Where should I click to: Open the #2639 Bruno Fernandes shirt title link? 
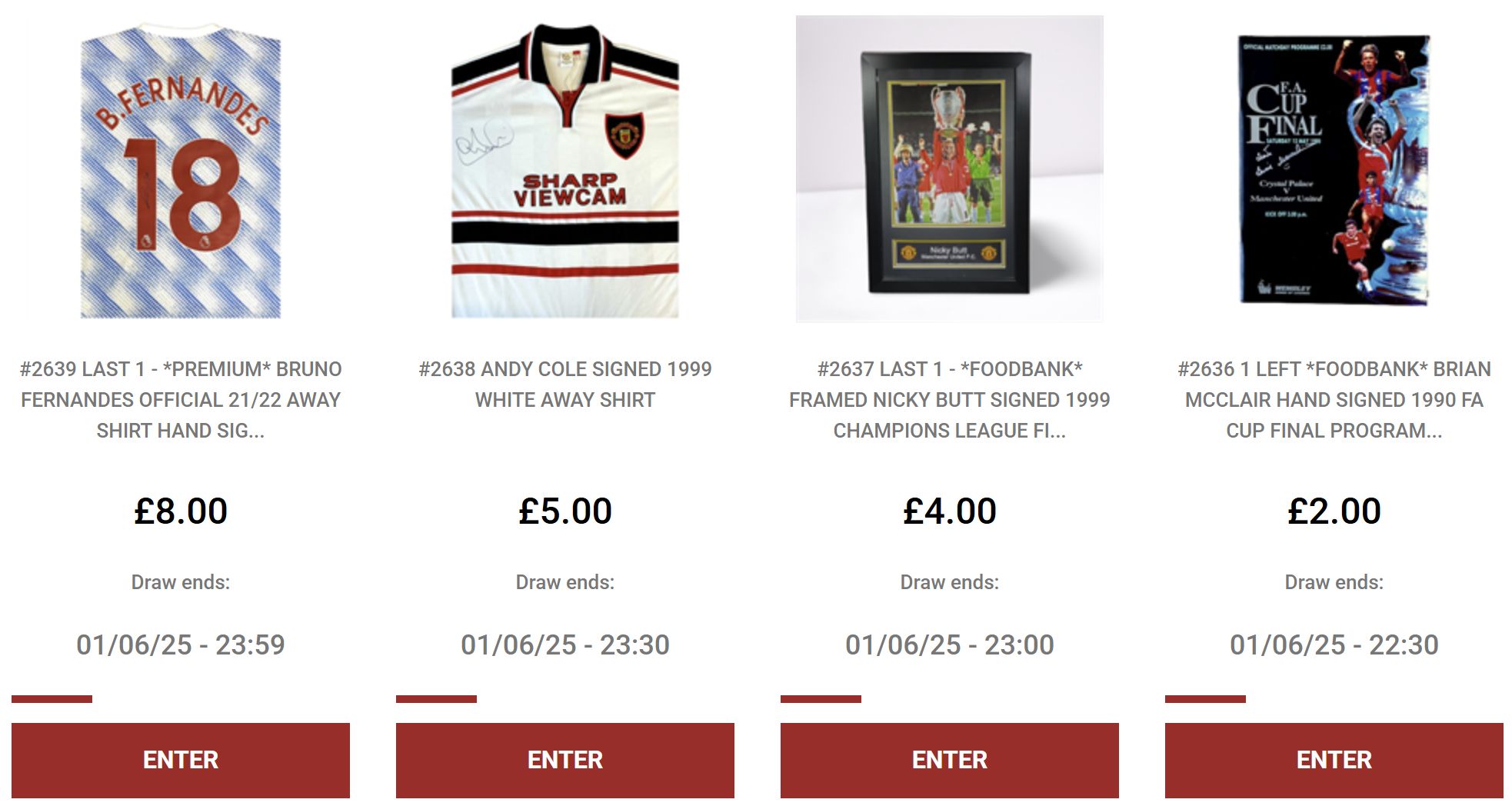click(x=181, y=400)
